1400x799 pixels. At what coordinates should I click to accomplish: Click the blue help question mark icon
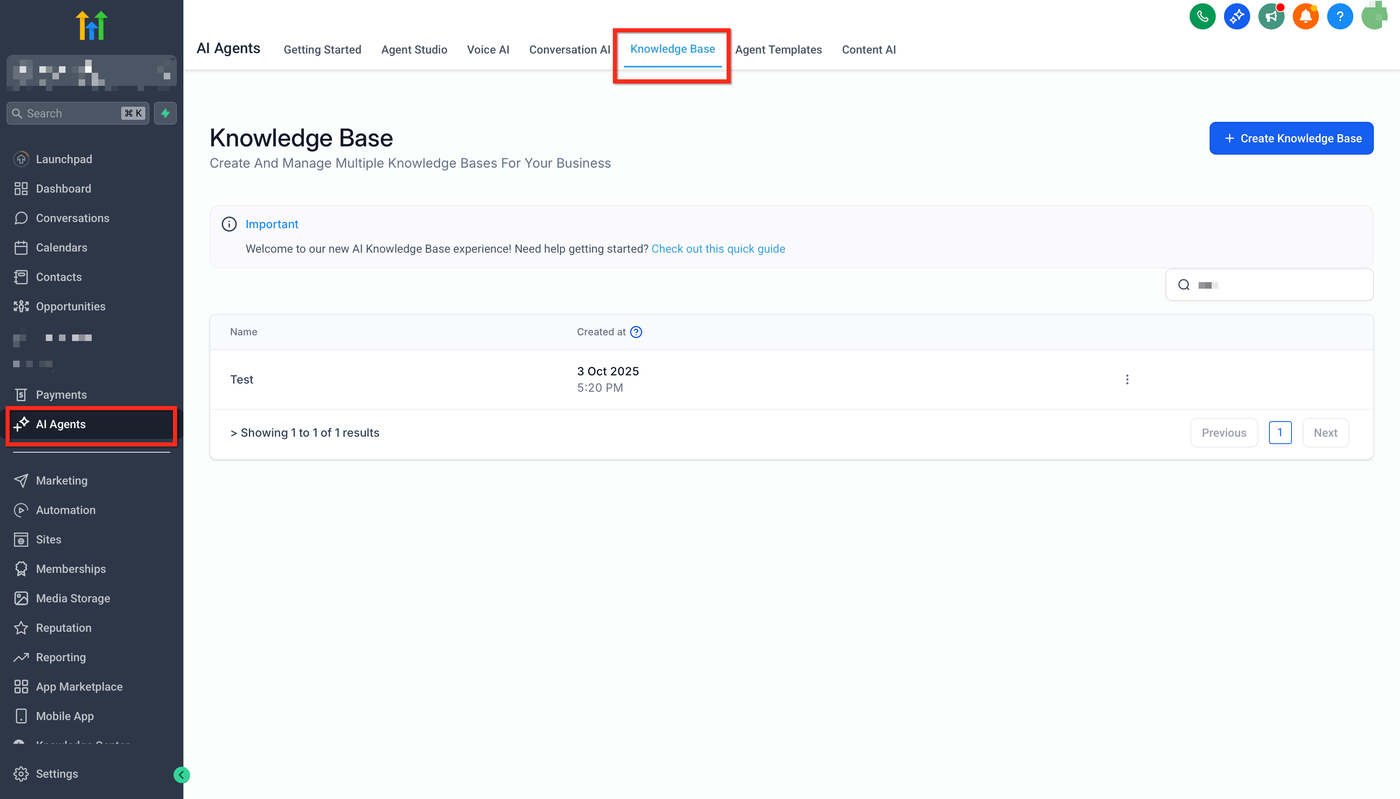tap(1340, 16)
